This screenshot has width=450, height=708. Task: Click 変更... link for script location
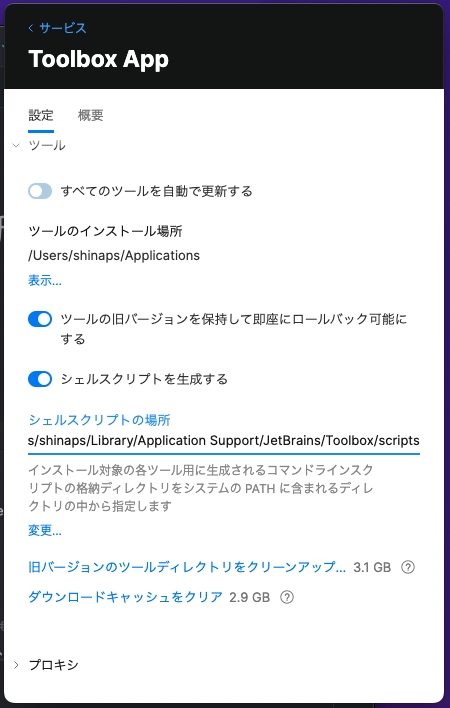pyautogui.click(x=45, y=531)
